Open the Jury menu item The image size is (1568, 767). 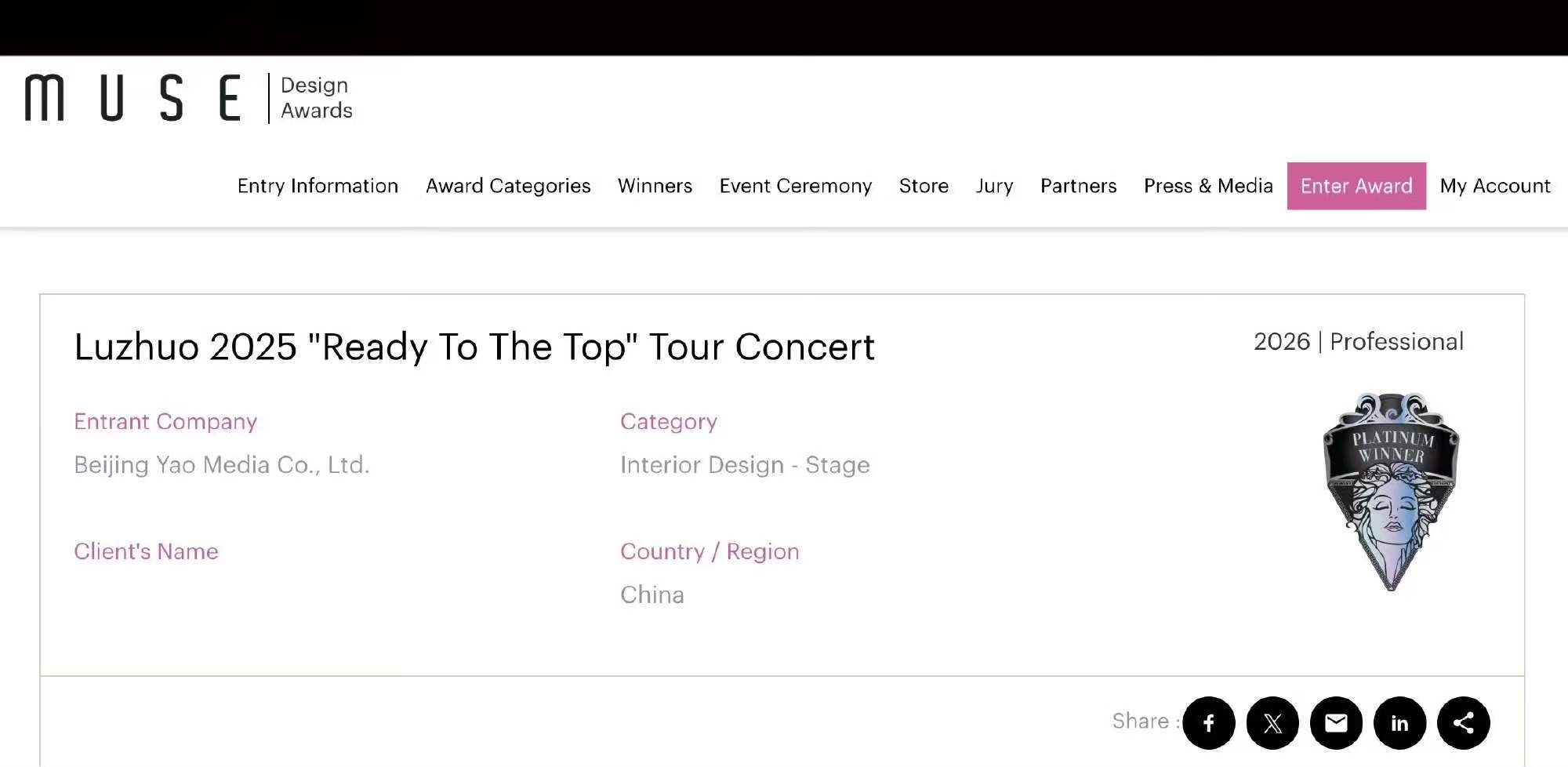click(994, 186)
